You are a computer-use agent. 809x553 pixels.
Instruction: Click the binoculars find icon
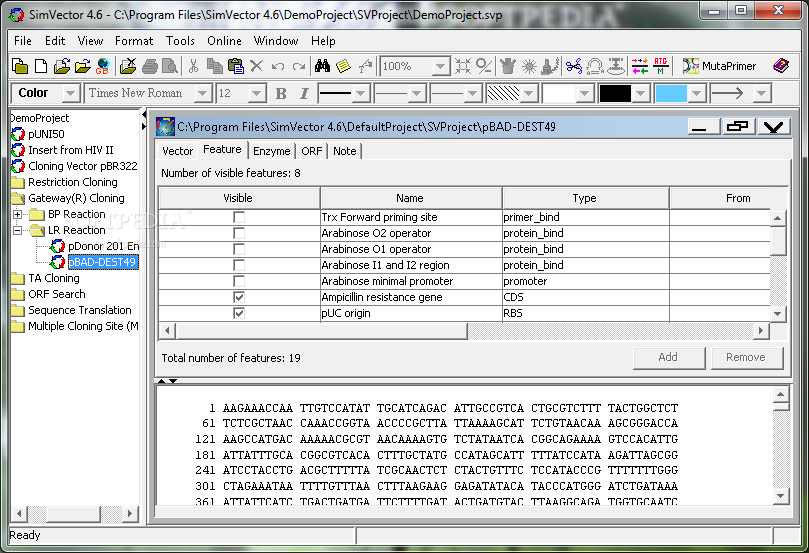(322, 66)
